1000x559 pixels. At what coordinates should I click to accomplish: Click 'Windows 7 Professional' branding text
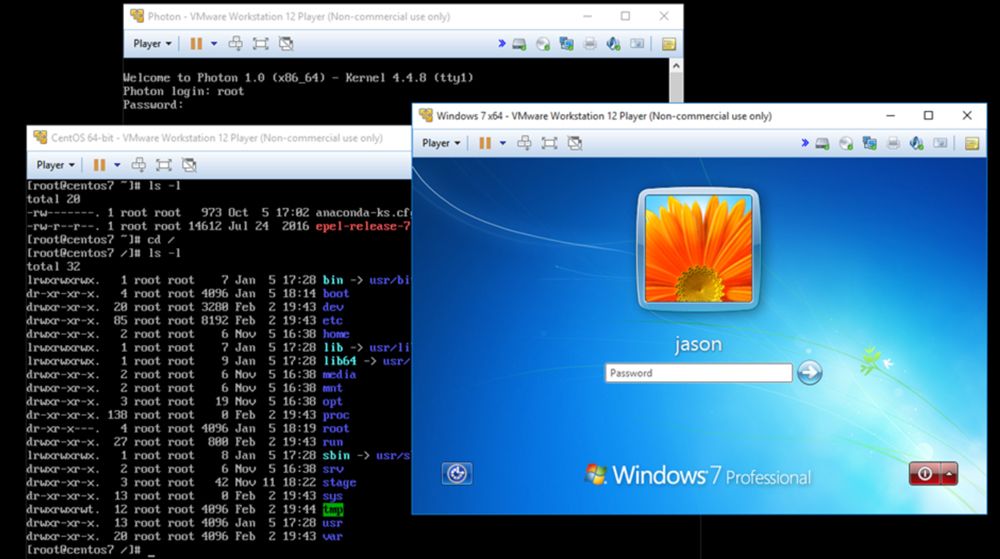(x=711, y=476)
